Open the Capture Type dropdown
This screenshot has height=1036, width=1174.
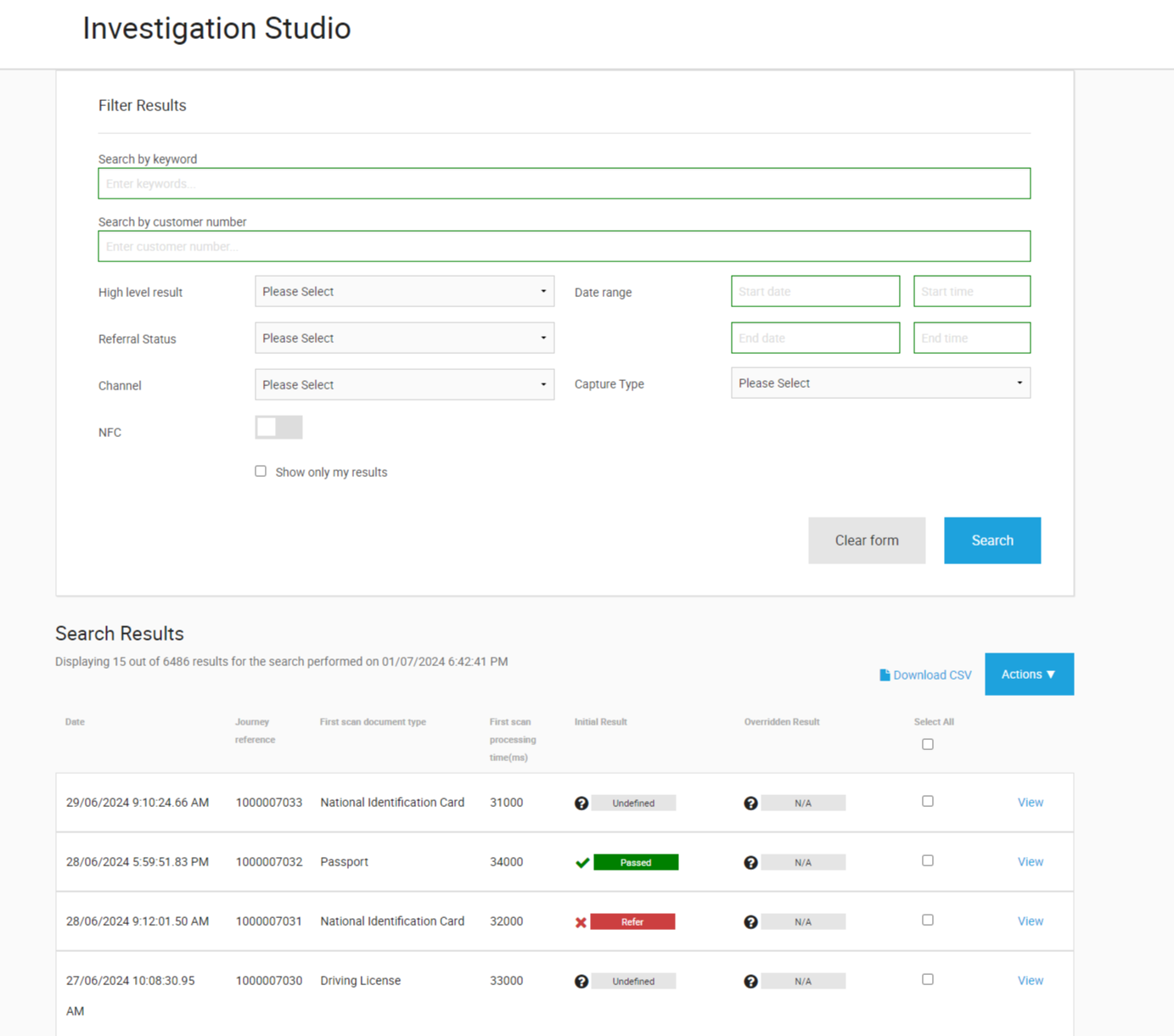(880, 384)
